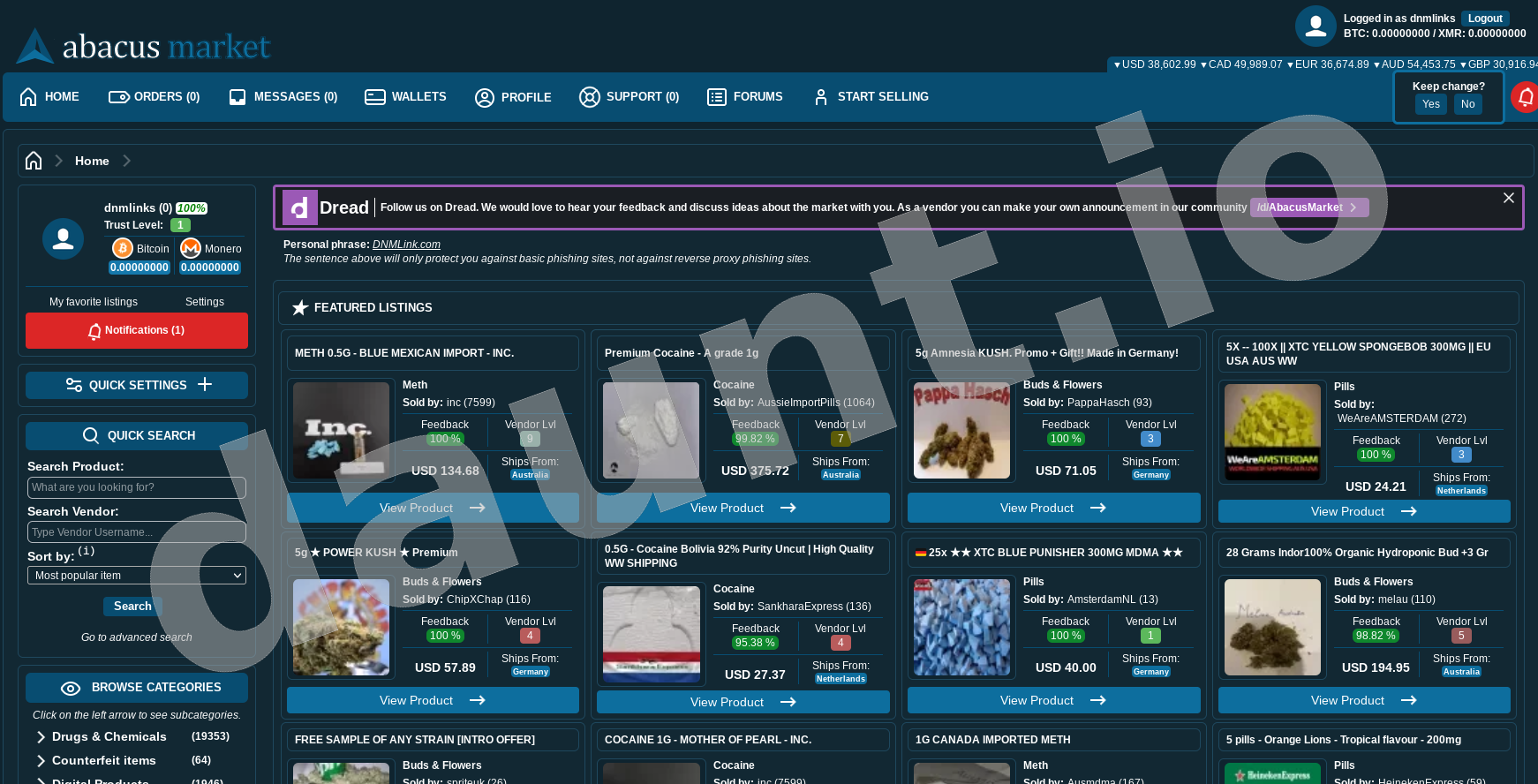
Task: Click the red notification bell icon
Action: point(1525,97)
